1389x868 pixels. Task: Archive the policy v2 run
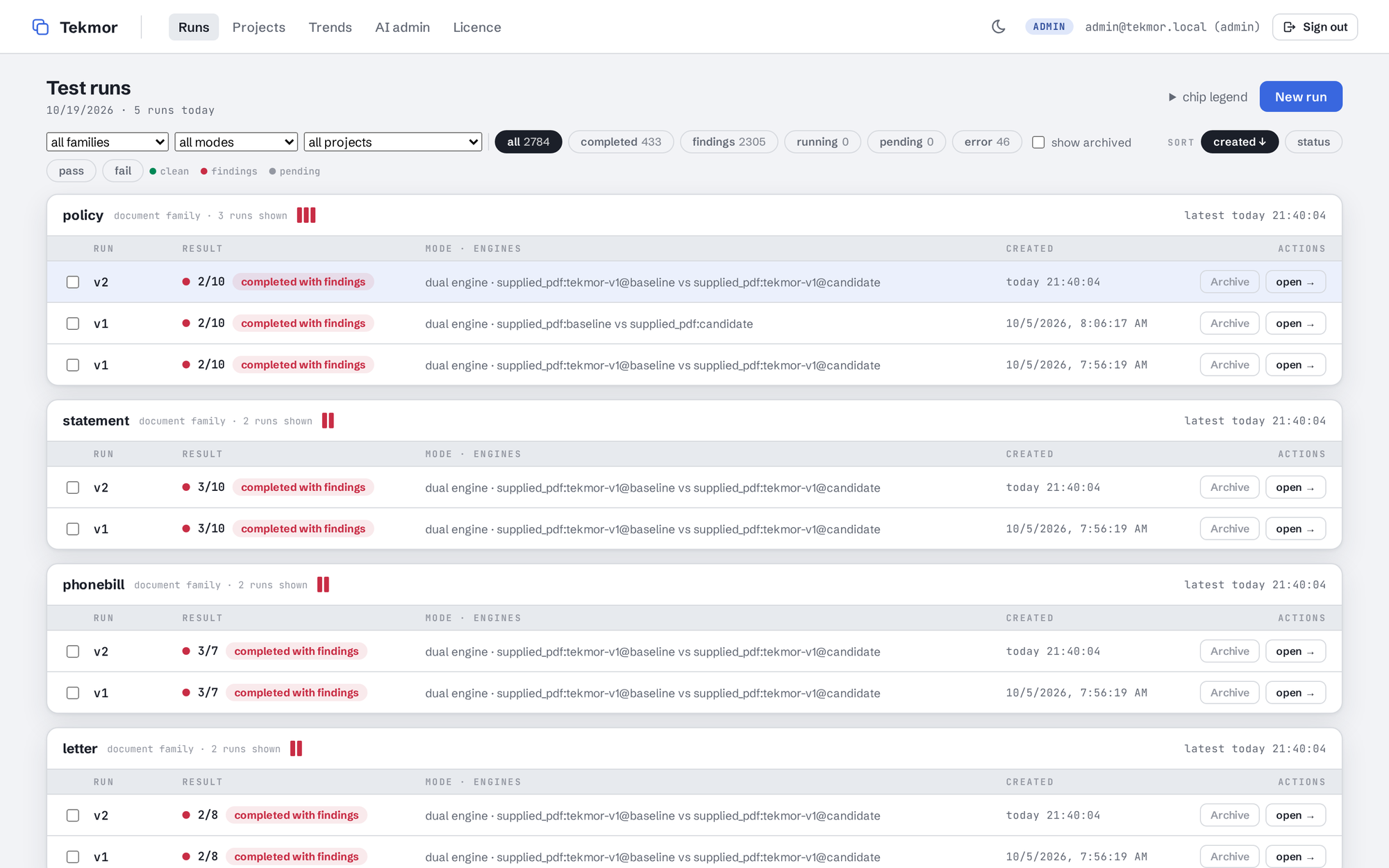(1229, 282)
